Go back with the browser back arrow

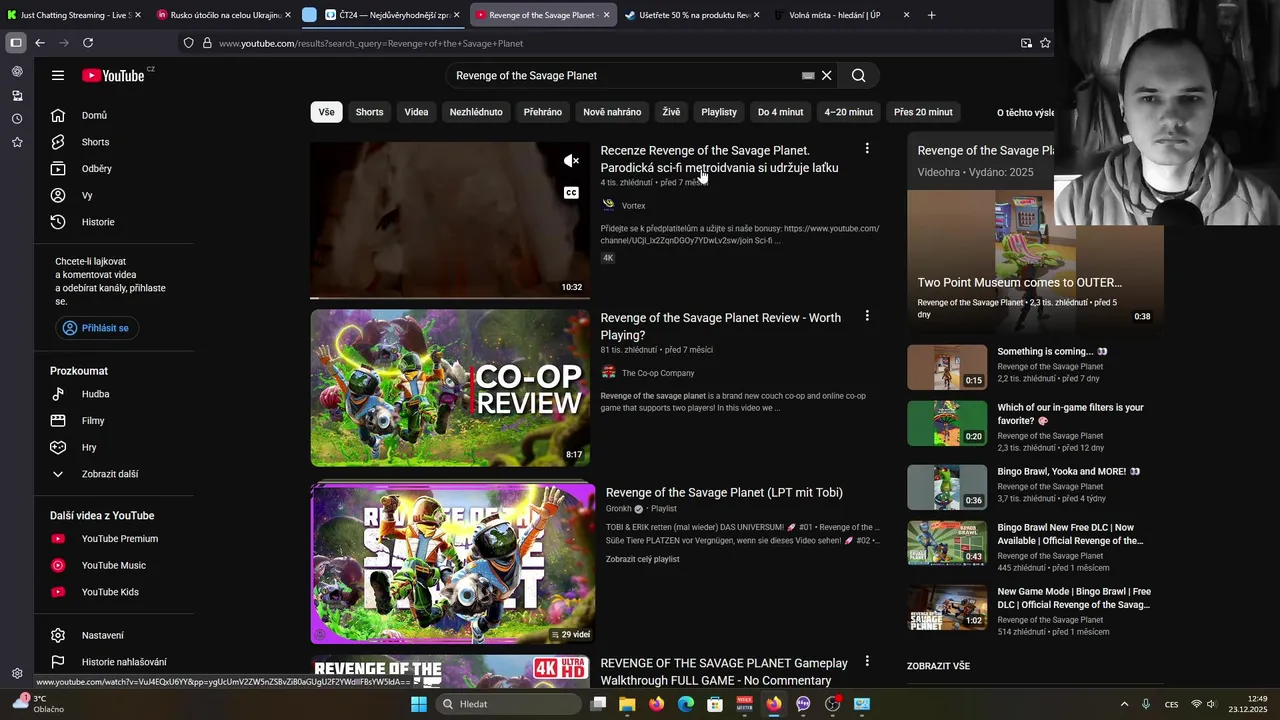[40, 43]
